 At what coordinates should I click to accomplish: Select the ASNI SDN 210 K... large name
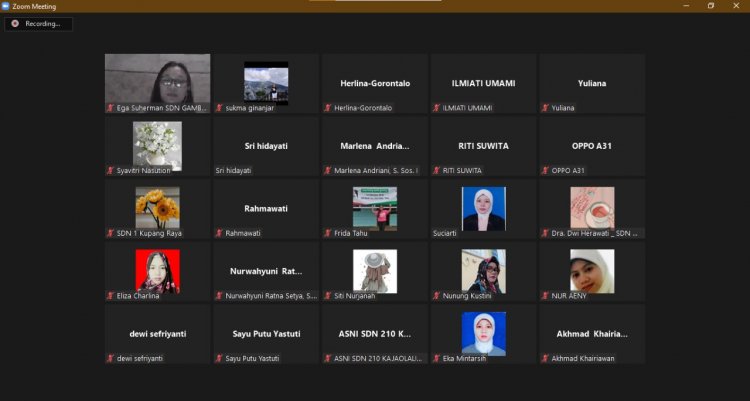[375, 334]
